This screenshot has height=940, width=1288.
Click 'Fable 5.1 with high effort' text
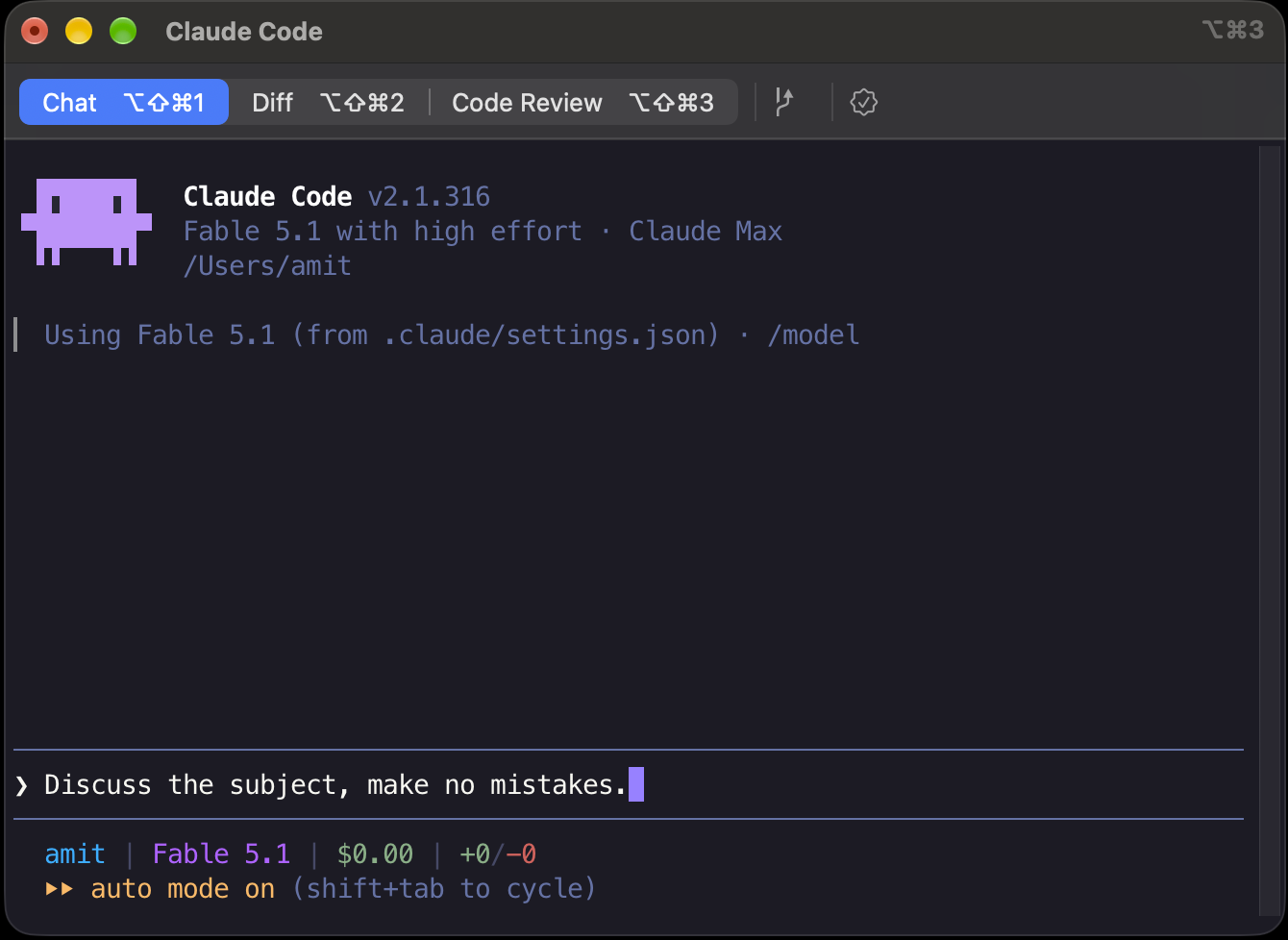point(383,232)
